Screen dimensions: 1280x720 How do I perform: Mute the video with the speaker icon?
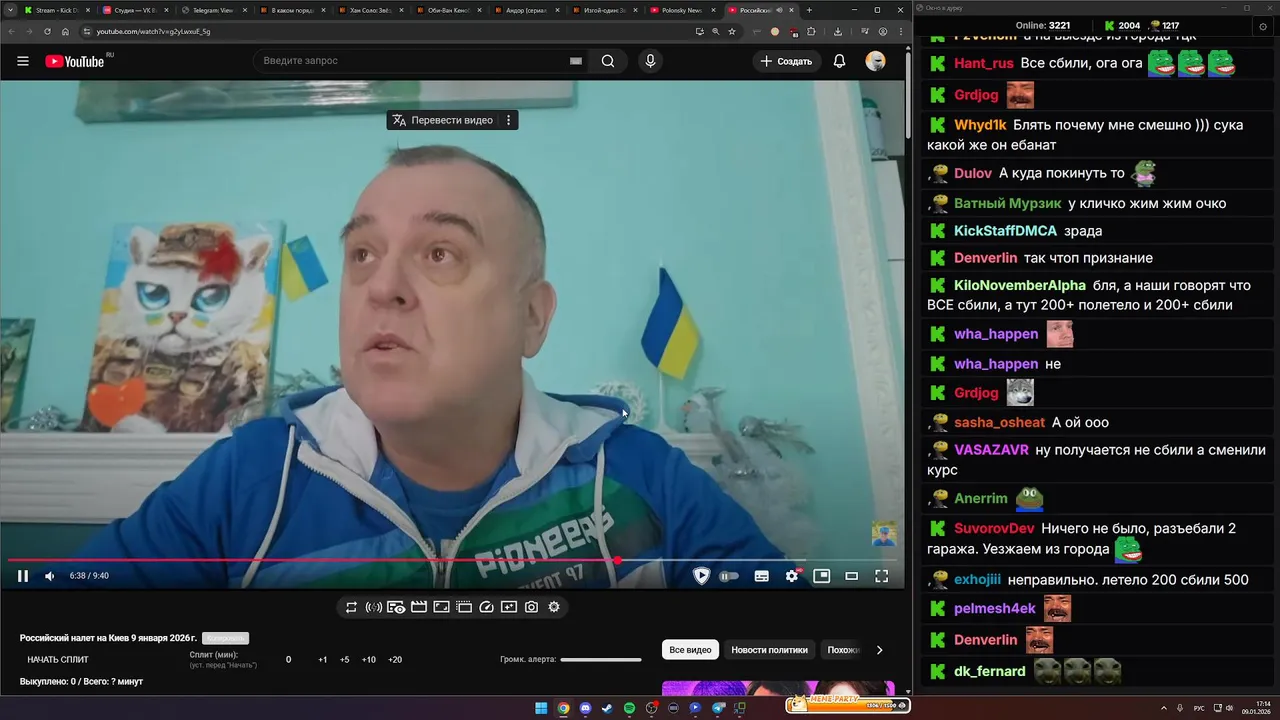click(x=50, y=576)
